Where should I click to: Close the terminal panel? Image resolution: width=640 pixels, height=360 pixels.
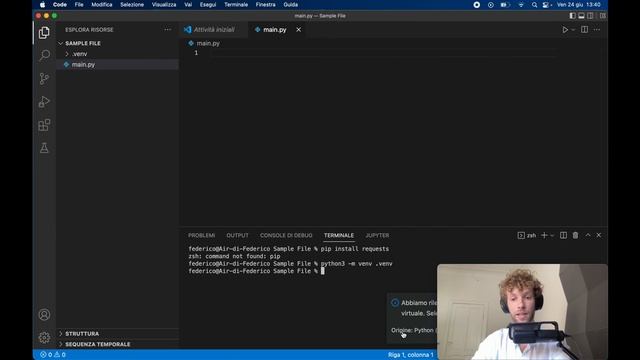[599, 236]
